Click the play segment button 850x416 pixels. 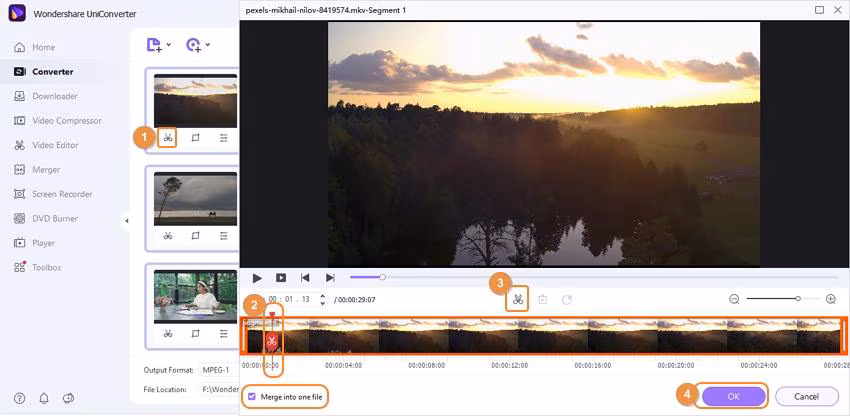coord(281,278)
